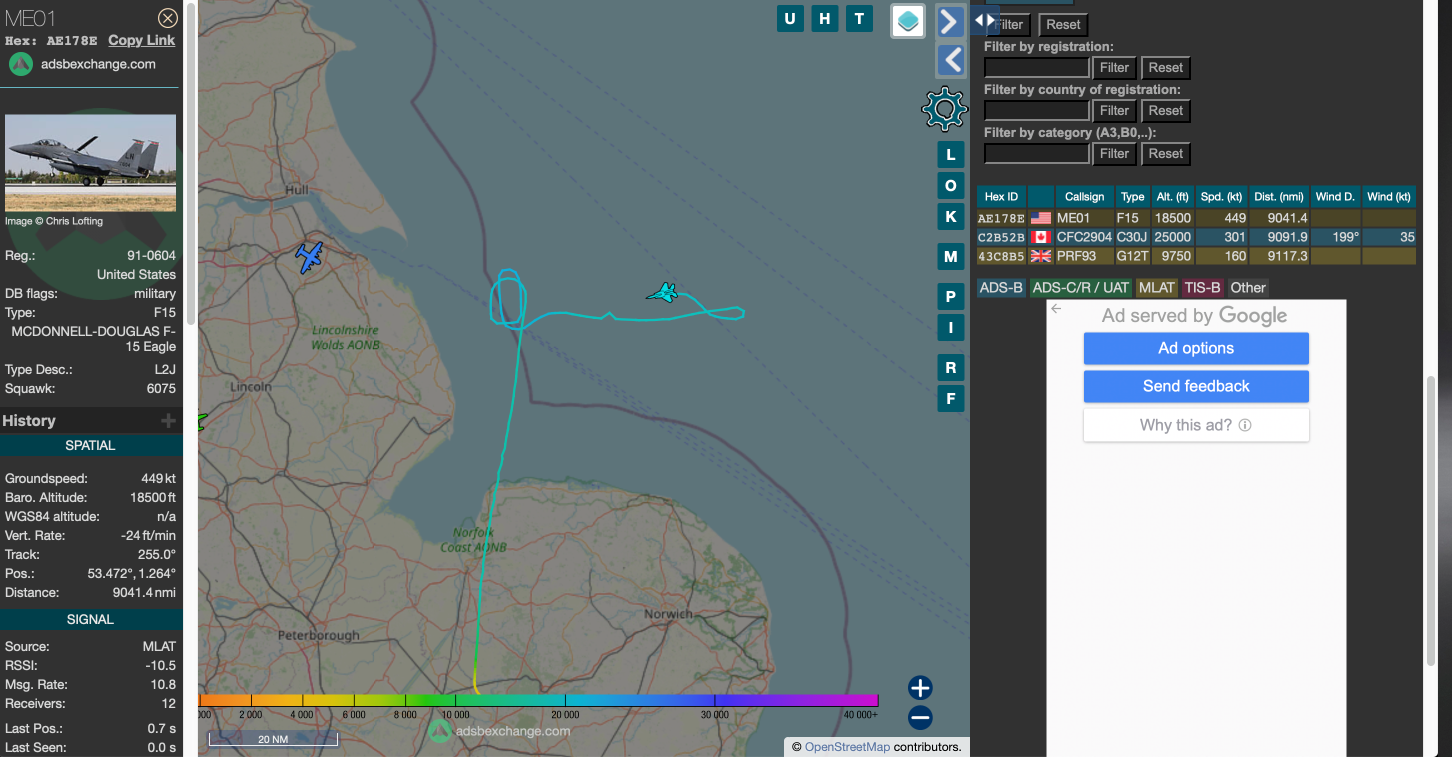Zoom in the map with the plus button
The width and height of the screenshot is (1452, 757).
(920, 687)
